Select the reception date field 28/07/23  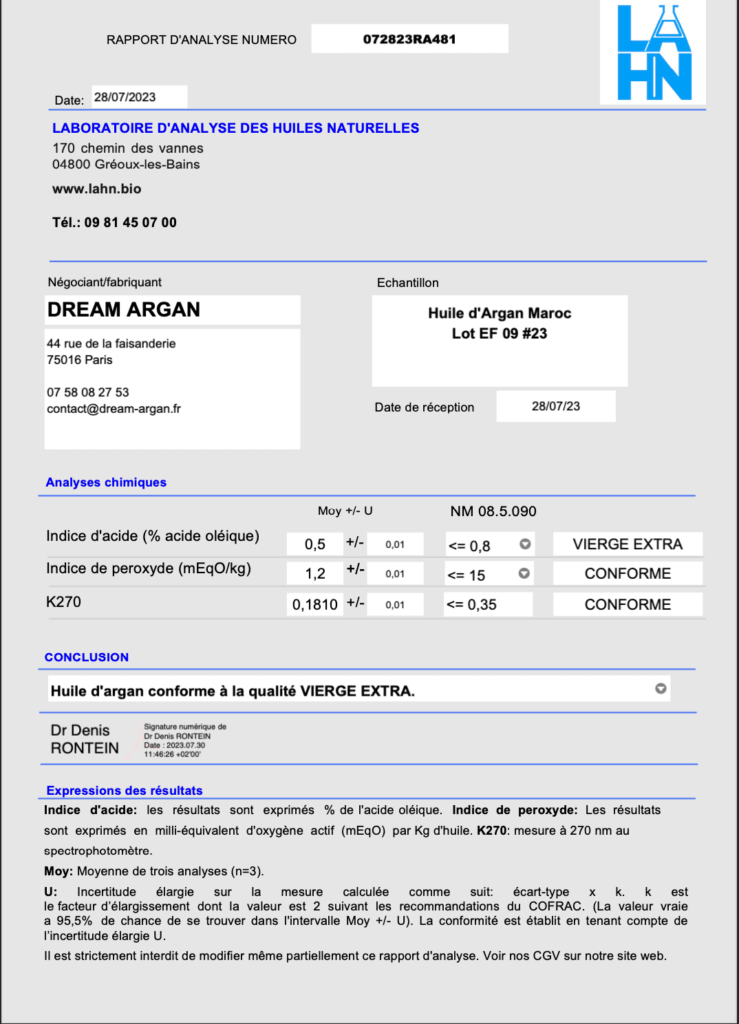(x=556, y=406)
